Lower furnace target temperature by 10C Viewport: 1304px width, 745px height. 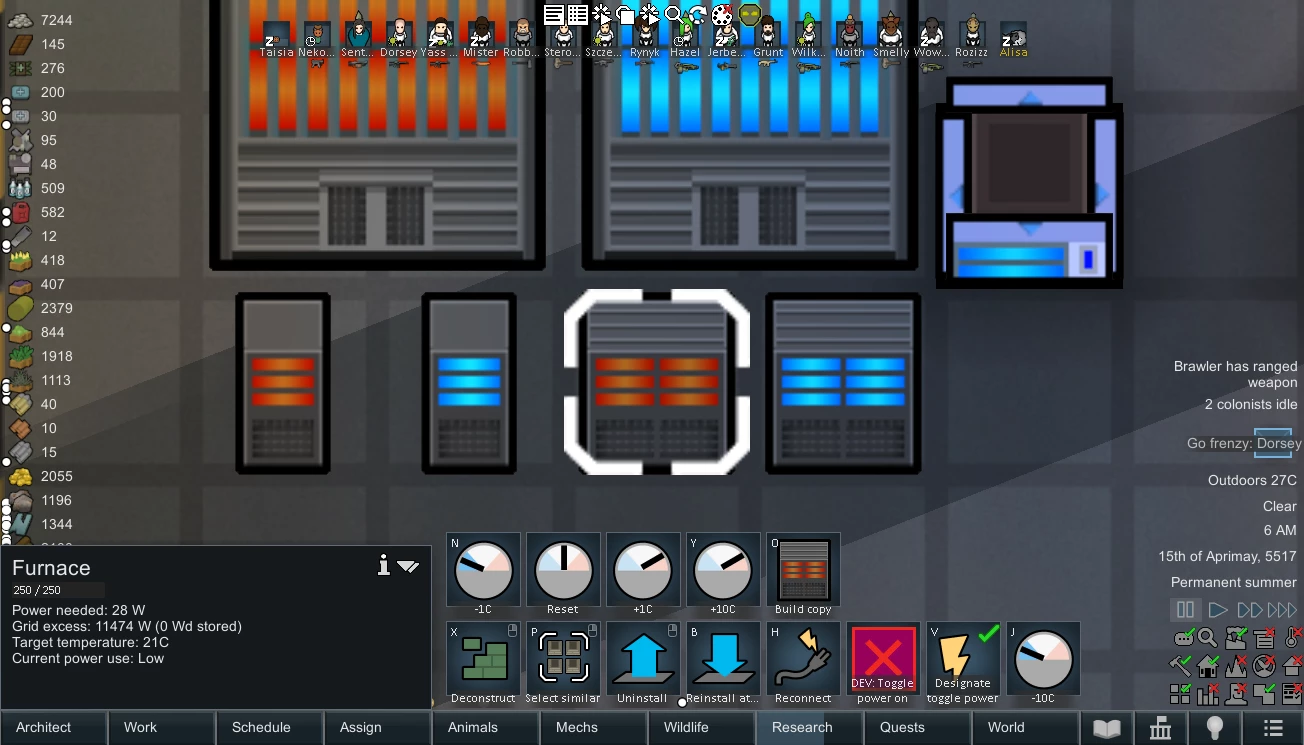pos(1043,659)
